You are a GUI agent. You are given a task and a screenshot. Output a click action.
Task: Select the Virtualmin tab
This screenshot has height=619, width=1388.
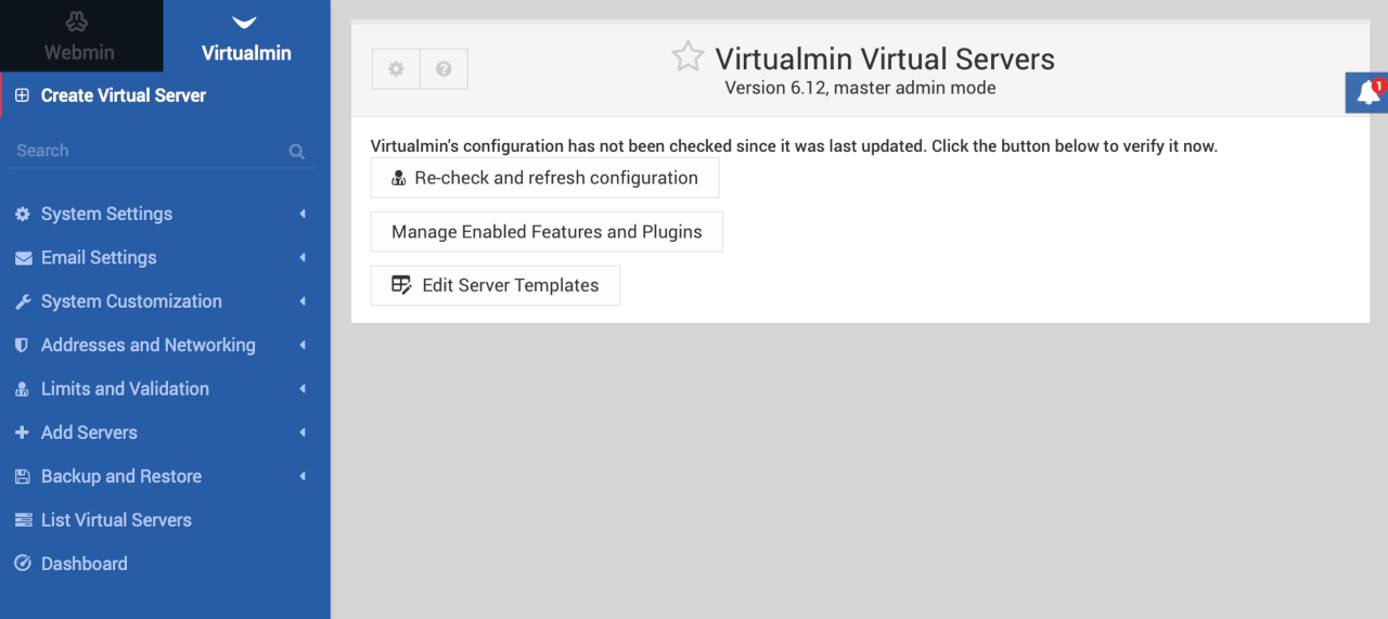245,52
